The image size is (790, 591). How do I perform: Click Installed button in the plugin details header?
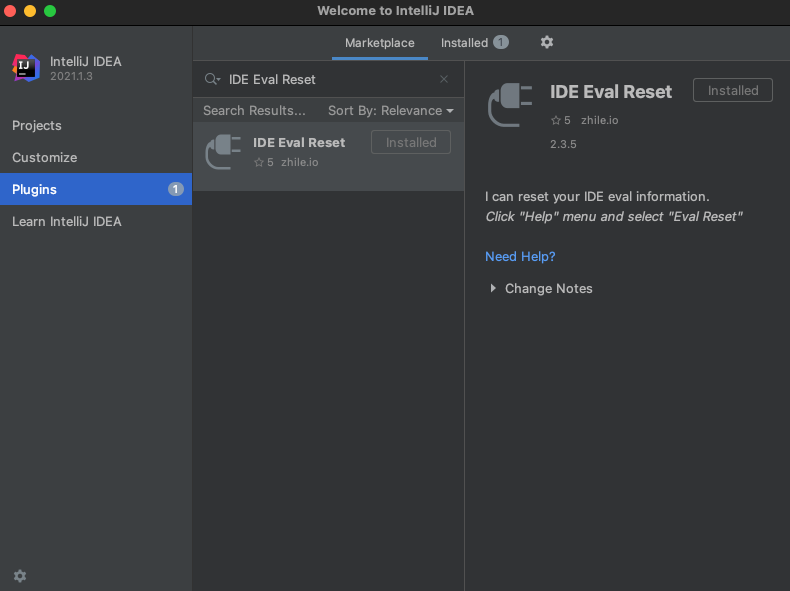pos(733,90)
